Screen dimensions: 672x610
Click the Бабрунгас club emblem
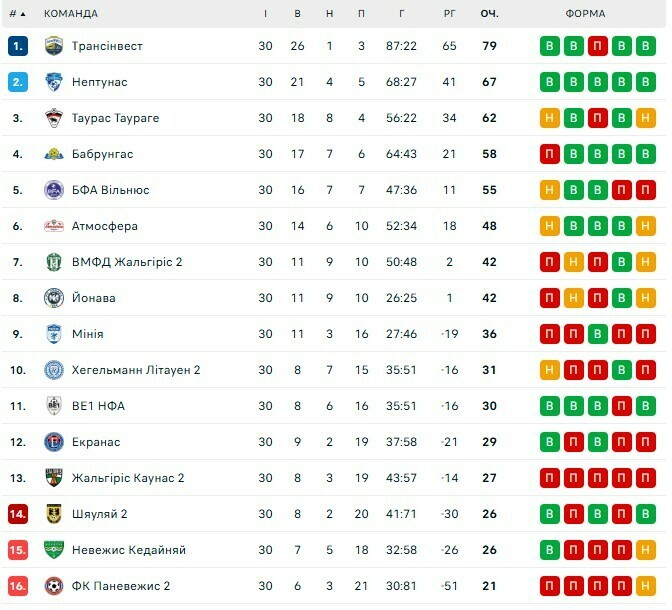(54, 154)
